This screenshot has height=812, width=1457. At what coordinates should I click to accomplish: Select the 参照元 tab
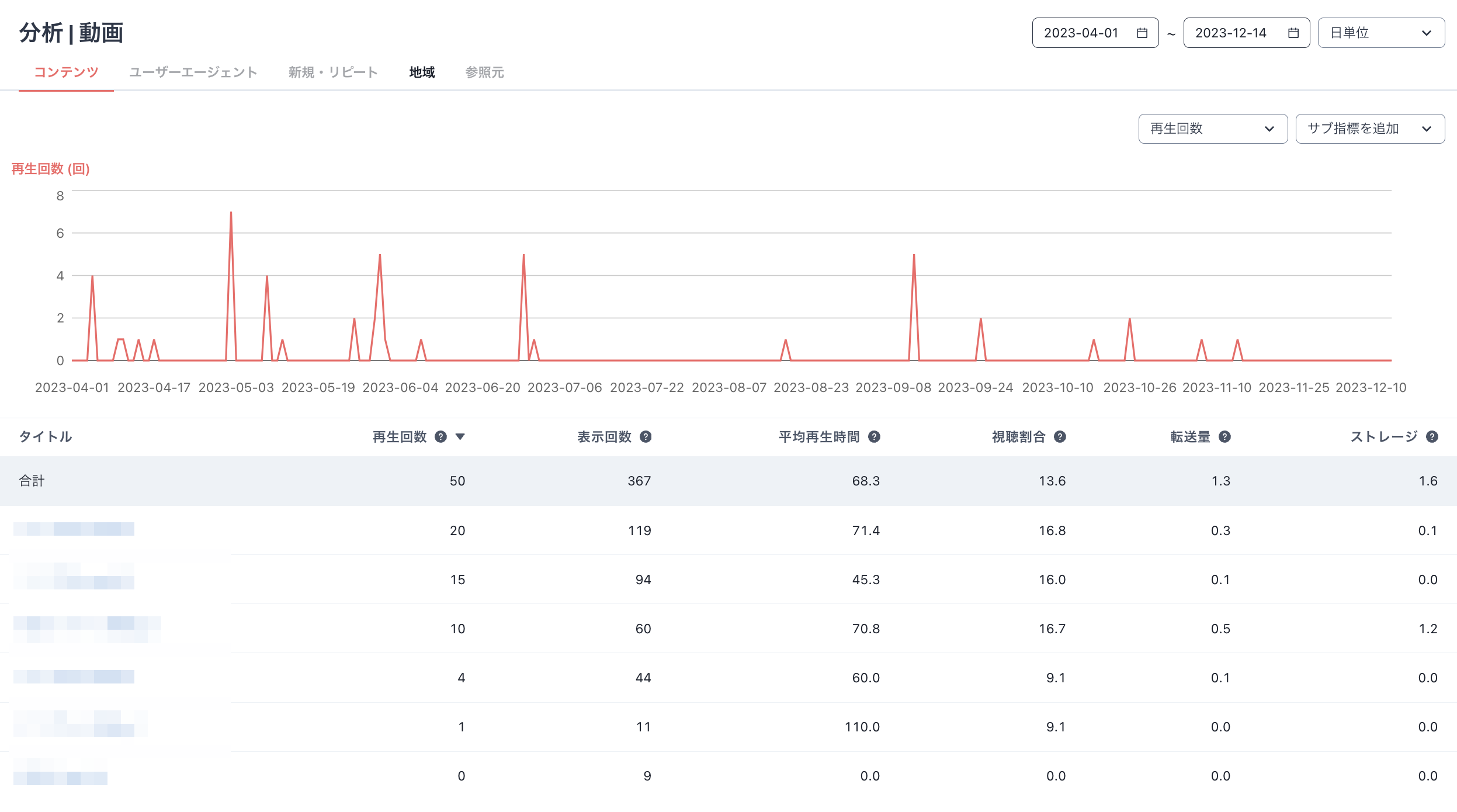[x=484, y=72]
